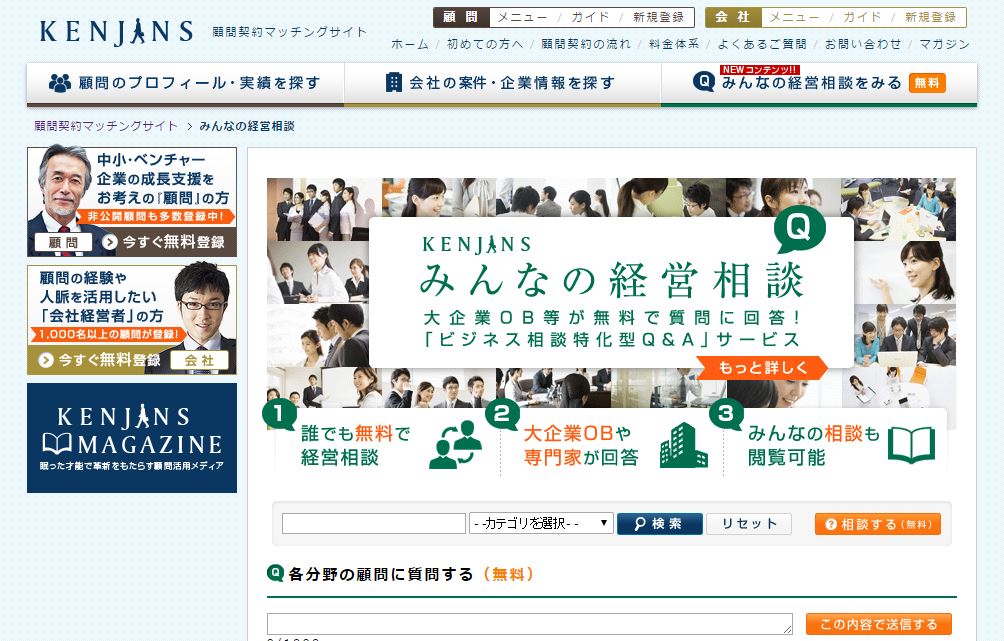
Task: Click the 顧問 label in top bar
Action: [x=461, y=17]
